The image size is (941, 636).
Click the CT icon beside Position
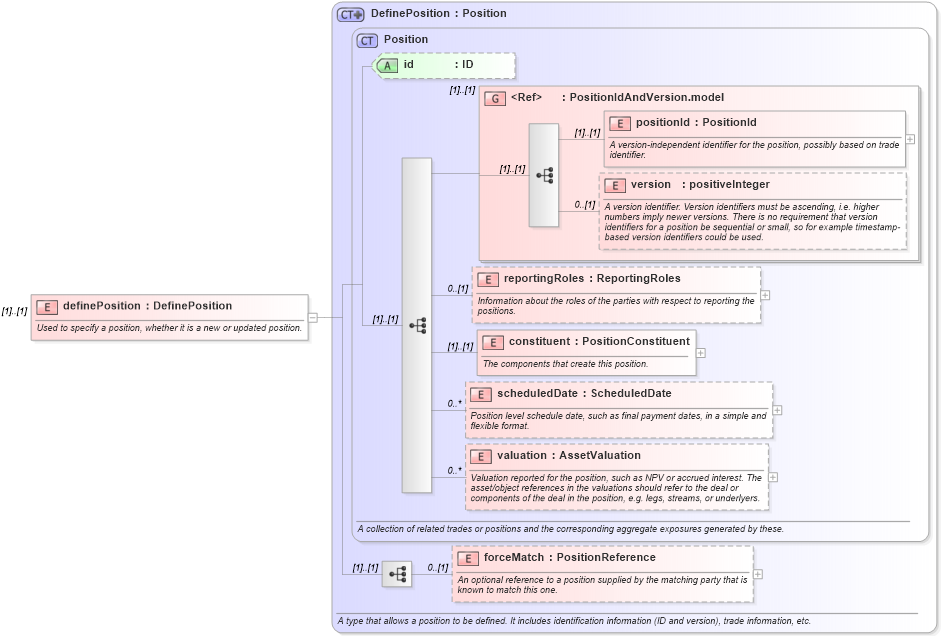[x=367, y=40]
